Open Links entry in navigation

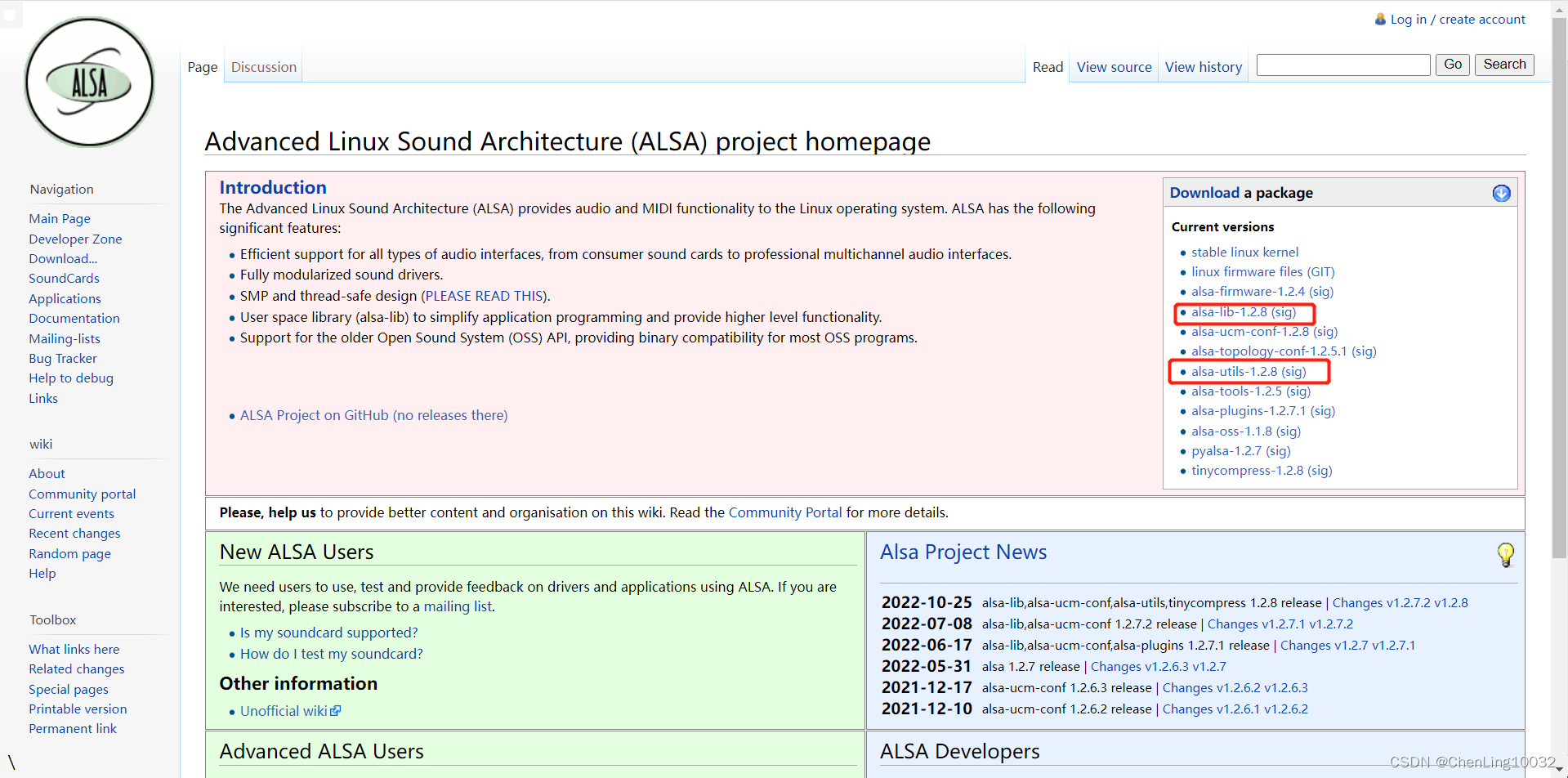(43, 398)
